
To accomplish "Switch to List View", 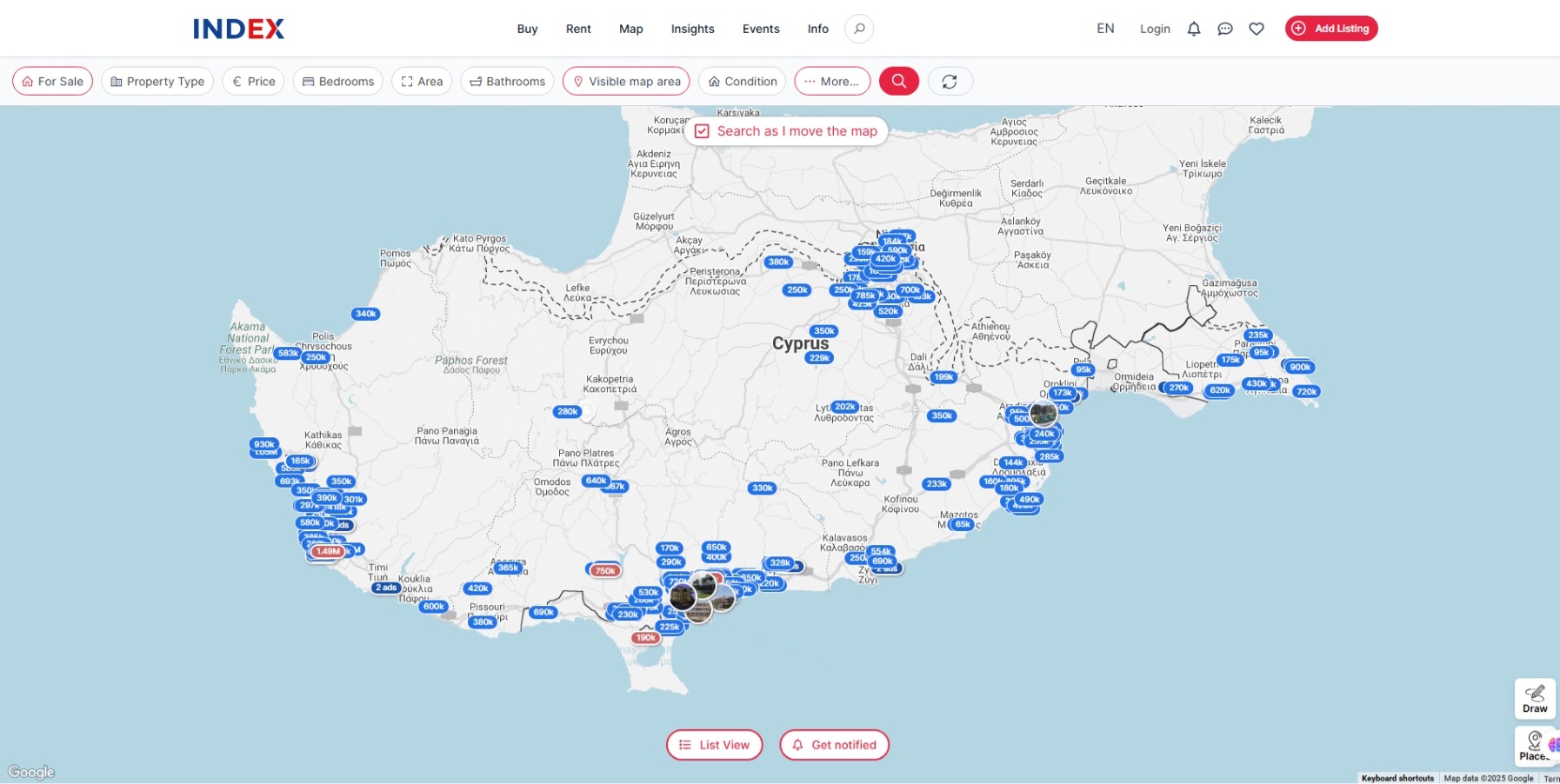I will [714, 745].
